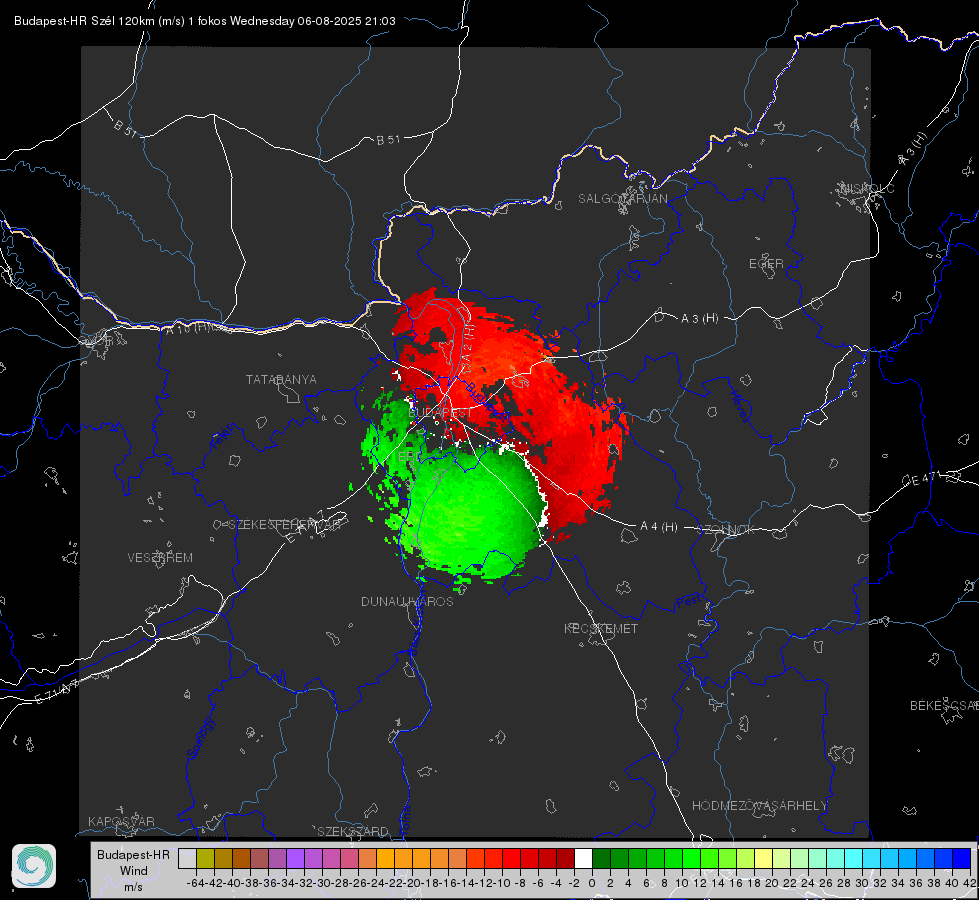Image resolution: width=979 pixels, height=900 pixels.
Task: Click the SALGÓTARJÁN city label
Action: [x=622, y=199]
